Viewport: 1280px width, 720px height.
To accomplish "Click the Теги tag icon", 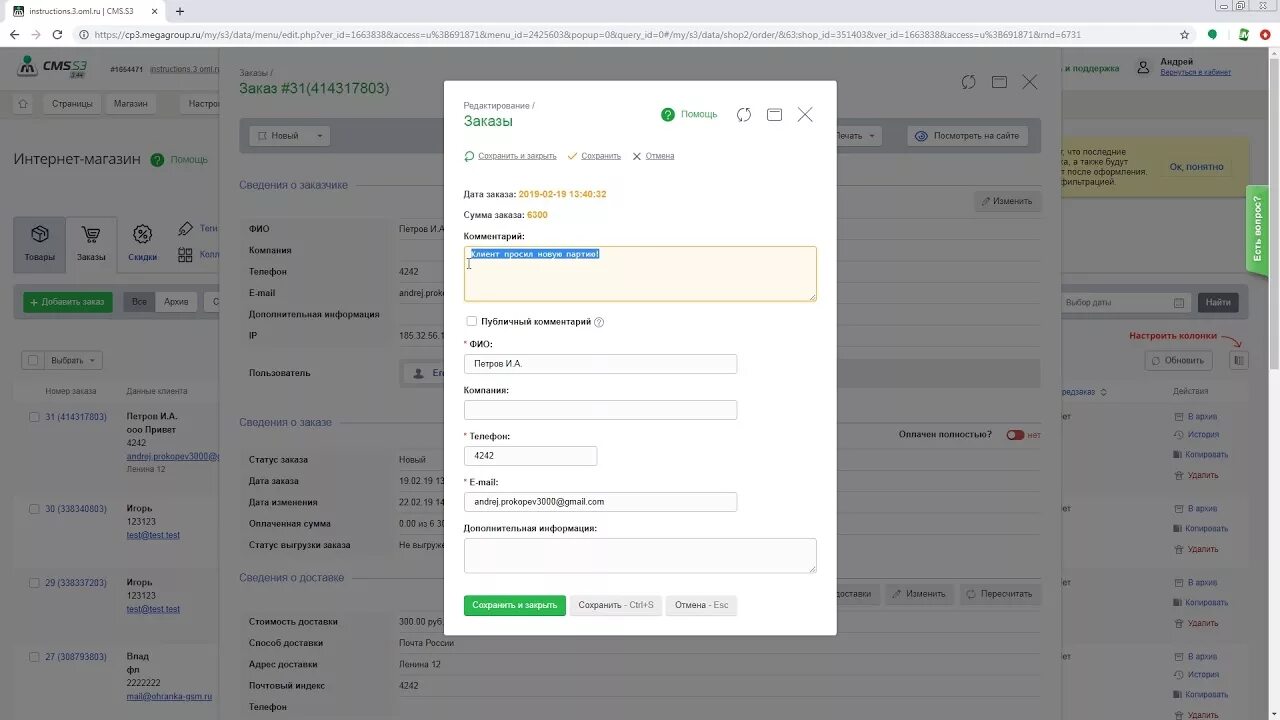I will click(186, 228).
